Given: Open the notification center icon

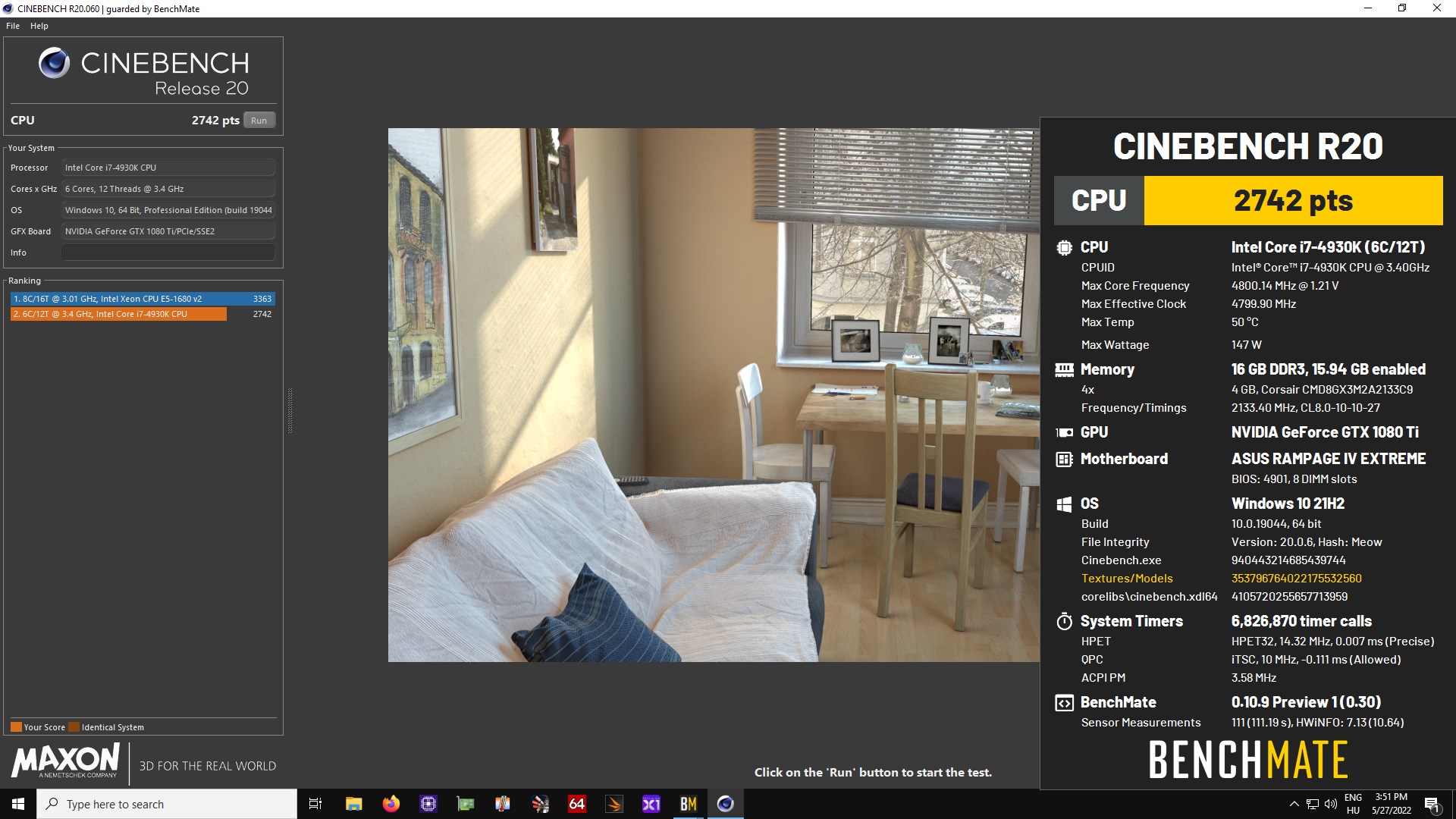Looking at the screenshot, I should coord(1432,804).
